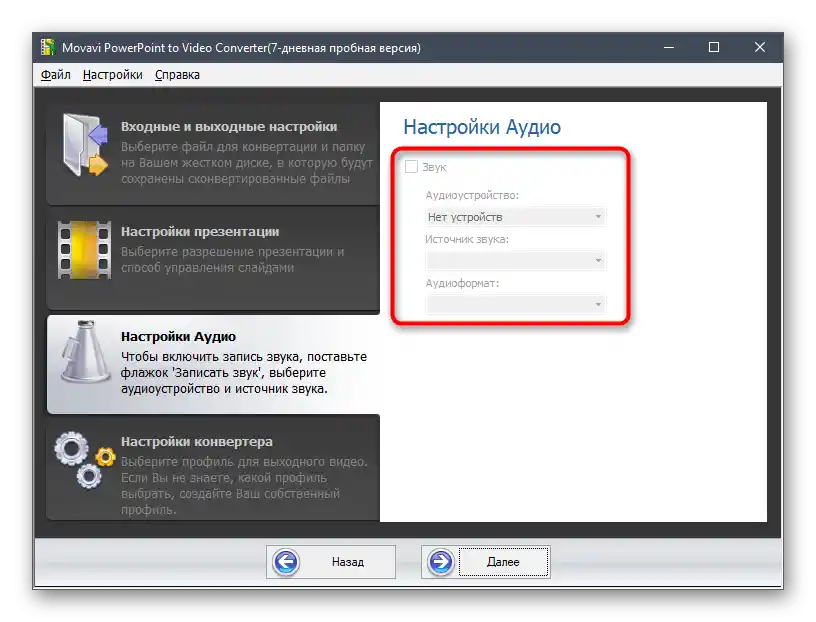The width and height of the screenshot is (816, 622).
Task: Click the Movavi app icon in title bar
Action: 48,47
